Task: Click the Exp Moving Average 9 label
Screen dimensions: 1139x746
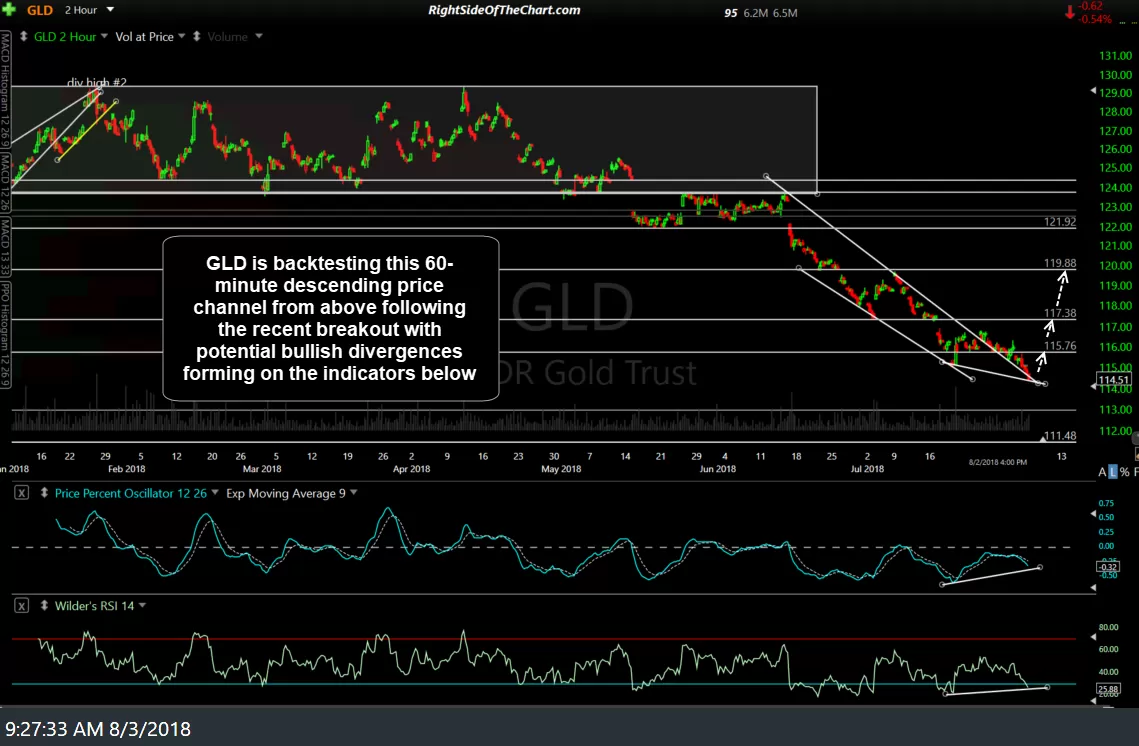Action: pos(285,493)
